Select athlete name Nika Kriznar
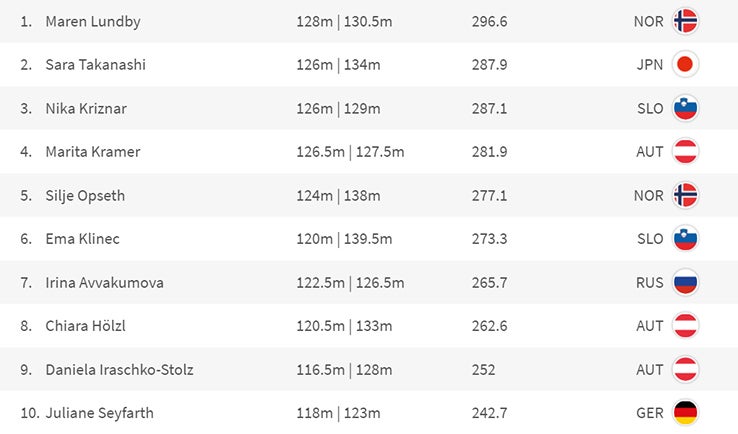This screenshot has height=434, width=738. point(87,108)
